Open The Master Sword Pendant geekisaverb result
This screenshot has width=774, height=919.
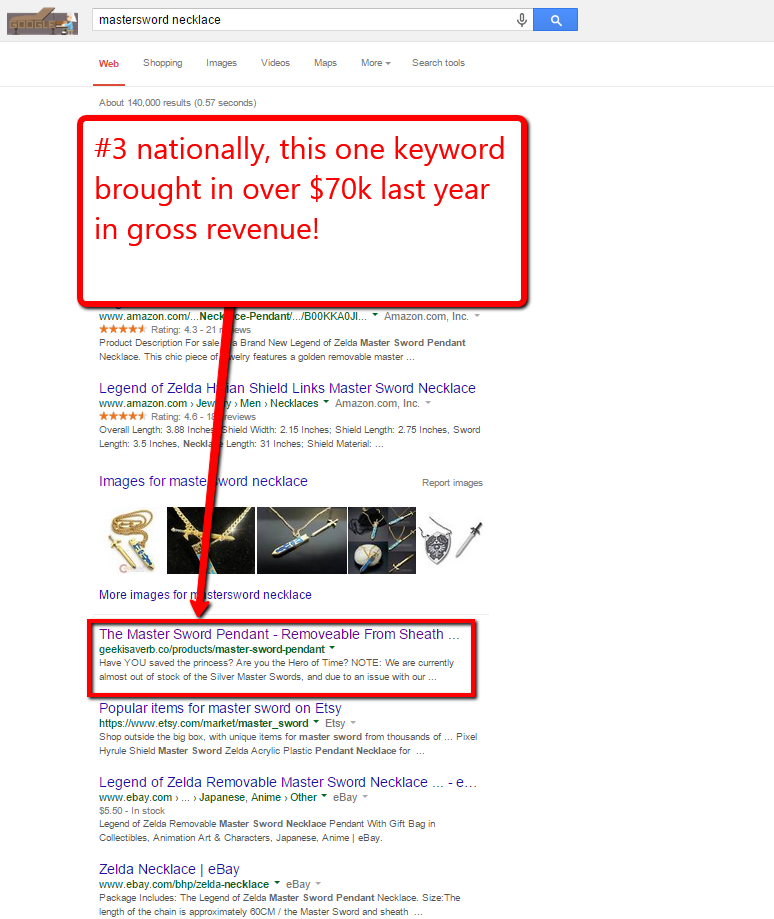pos(279,634)
